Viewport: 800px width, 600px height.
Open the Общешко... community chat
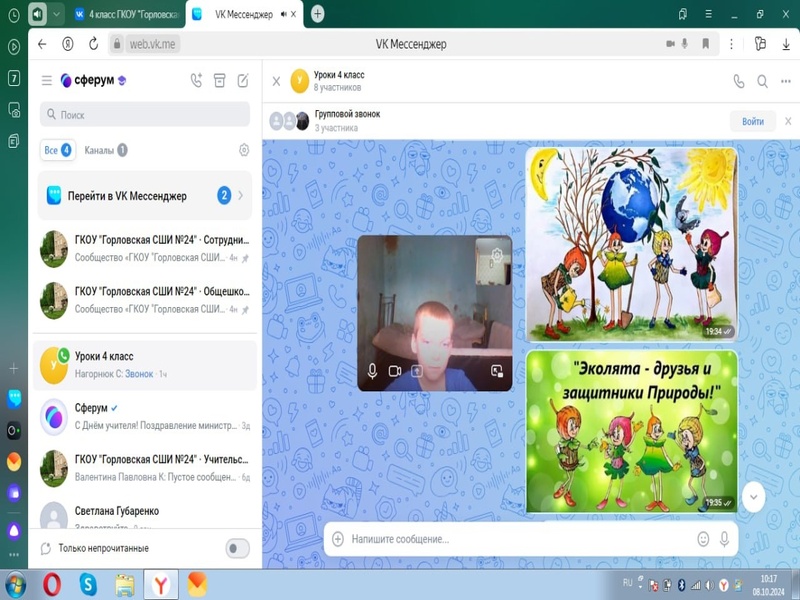click(145, 300)
